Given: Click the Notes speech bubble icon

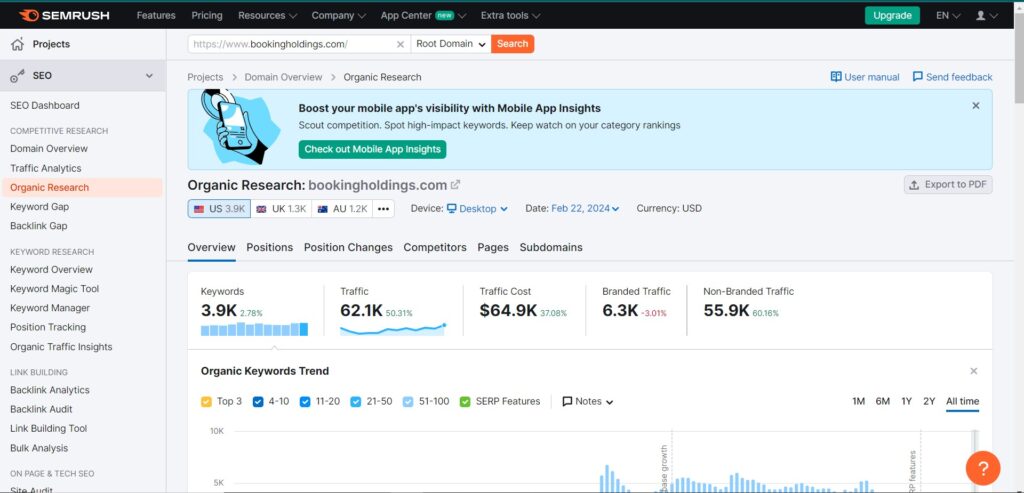Looking at the screenshot, I should (567, 402).
